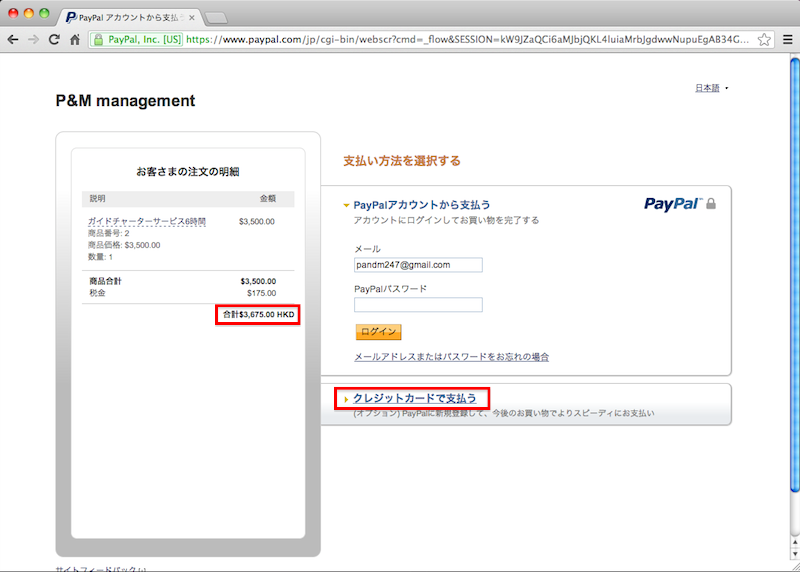Viewport: 800px width, 572px height.
Task: Click the address bar URL
Action: coord(467,39)
